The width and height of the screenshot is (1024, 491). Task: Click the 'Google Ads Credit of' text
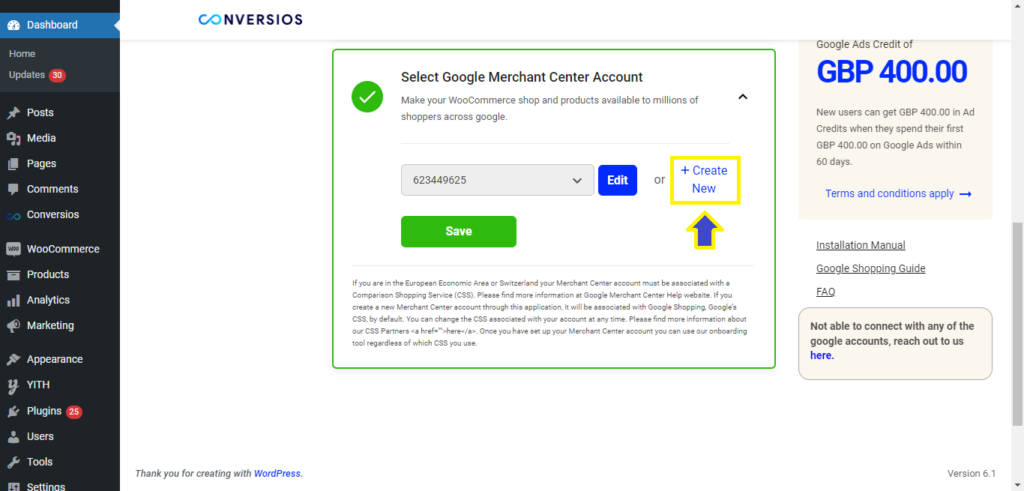click(x=864, y=44)
